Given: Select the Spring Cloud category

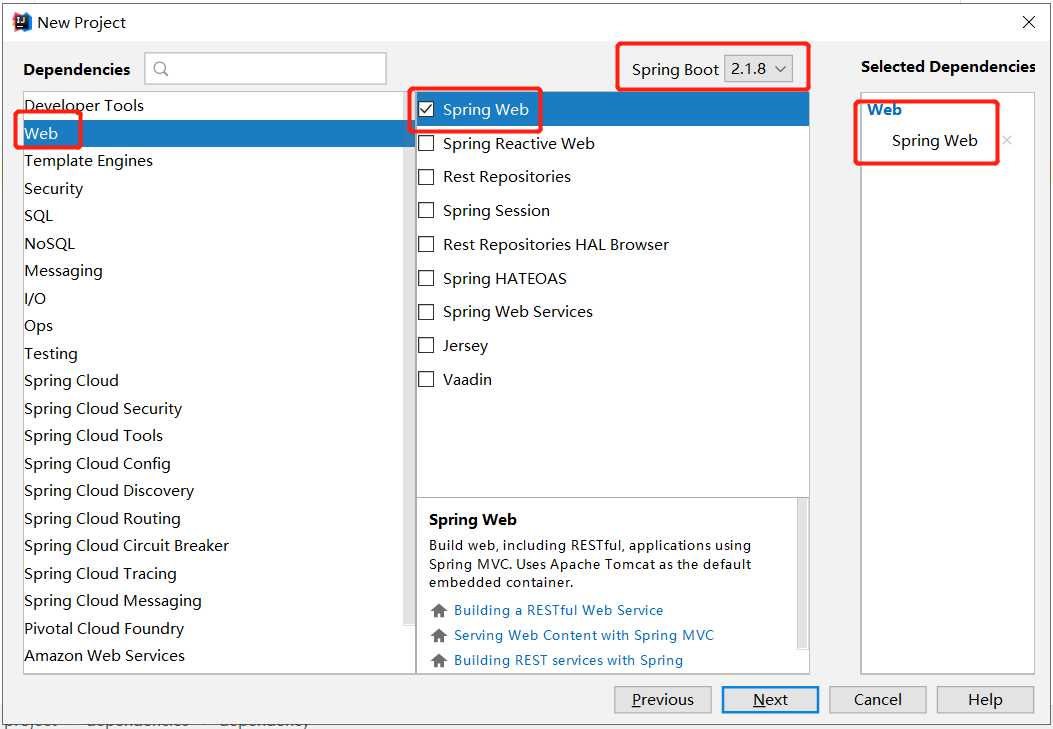Looking at the screenshot, I should 214,381.
